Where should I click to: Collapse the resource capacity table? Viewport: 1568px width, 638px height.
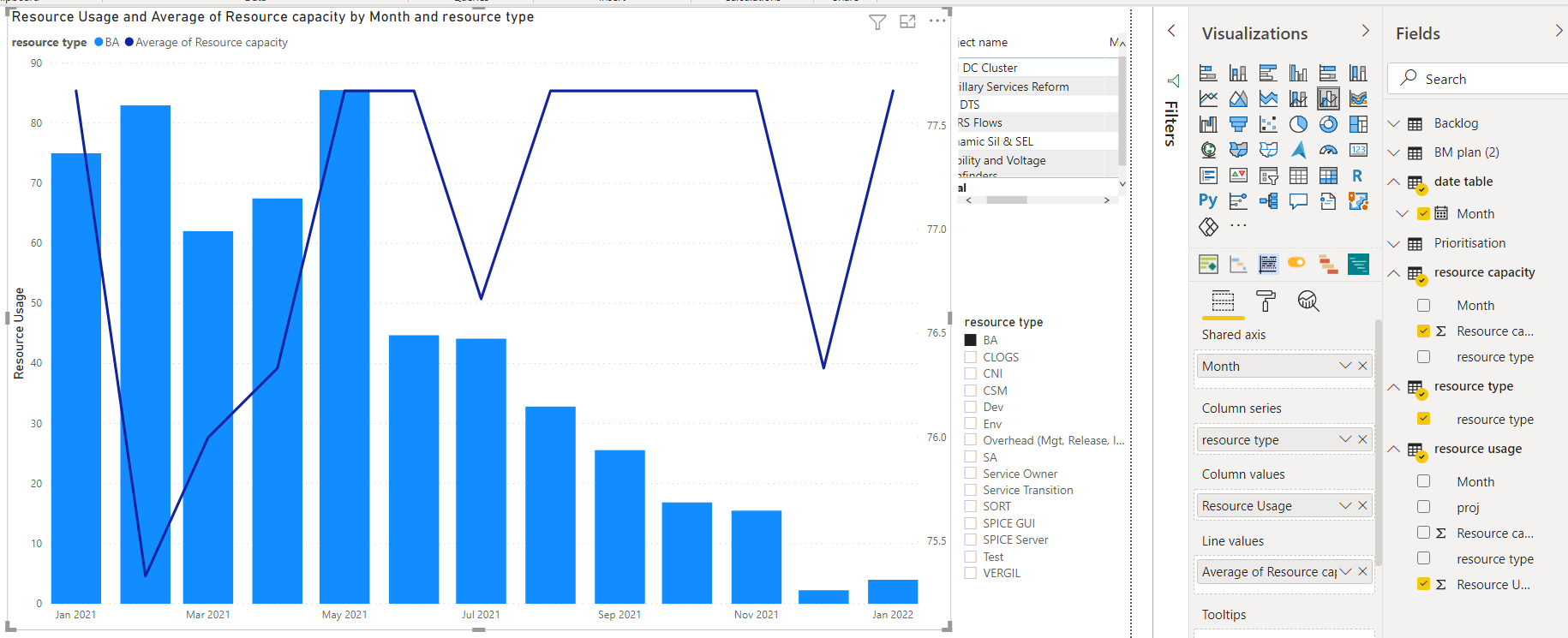1394,272
